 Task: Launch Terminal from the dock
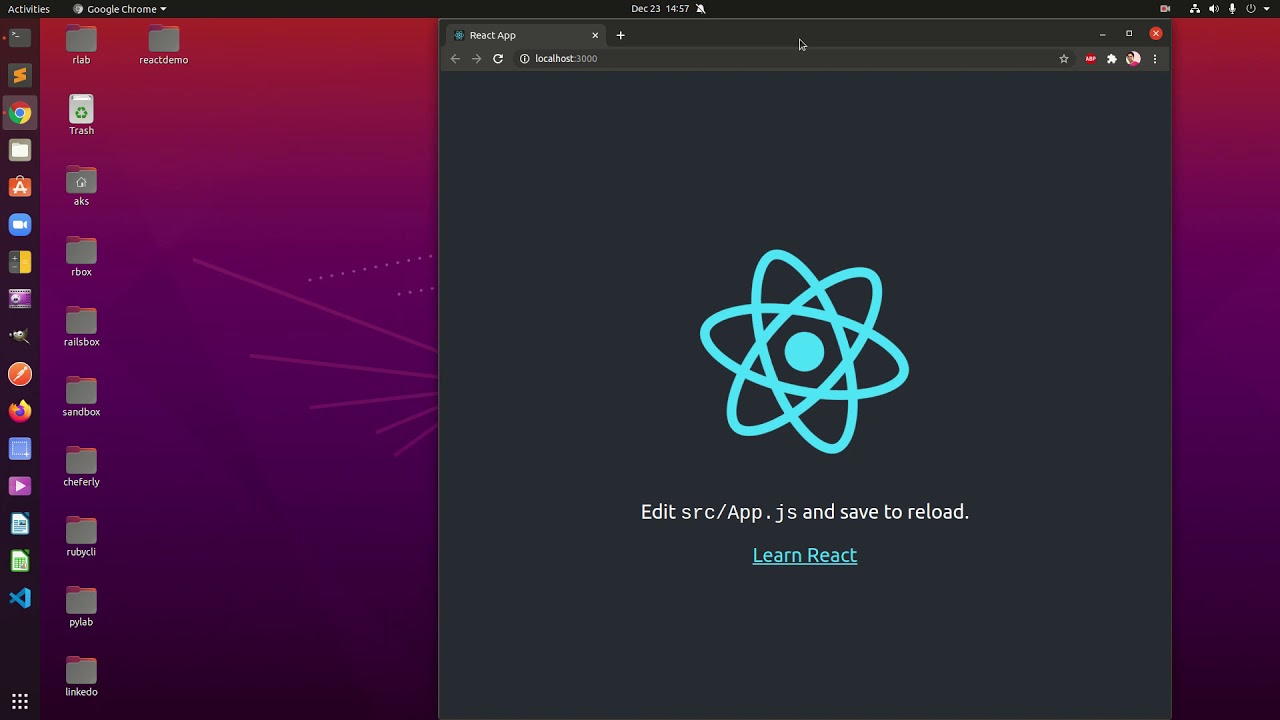(x=20, y=38)
